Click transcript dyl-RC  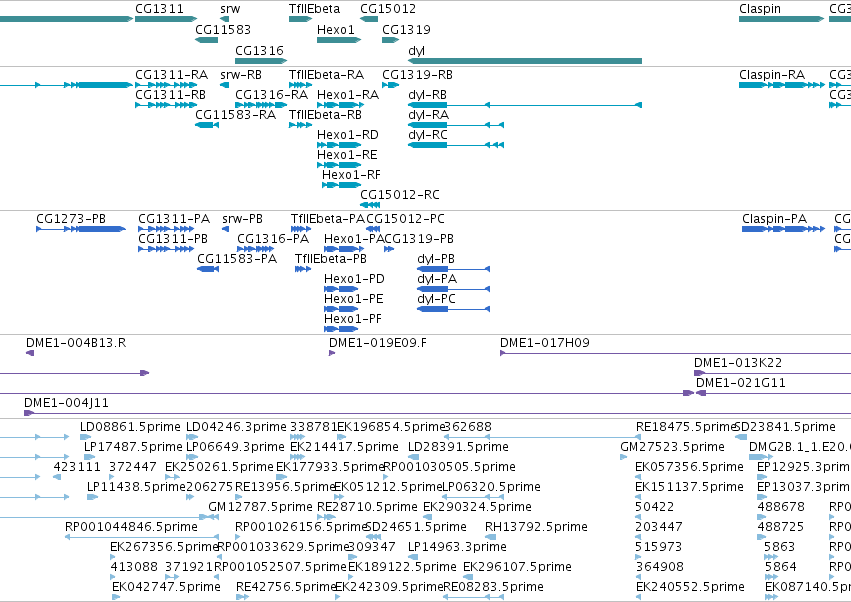point(428,135)
